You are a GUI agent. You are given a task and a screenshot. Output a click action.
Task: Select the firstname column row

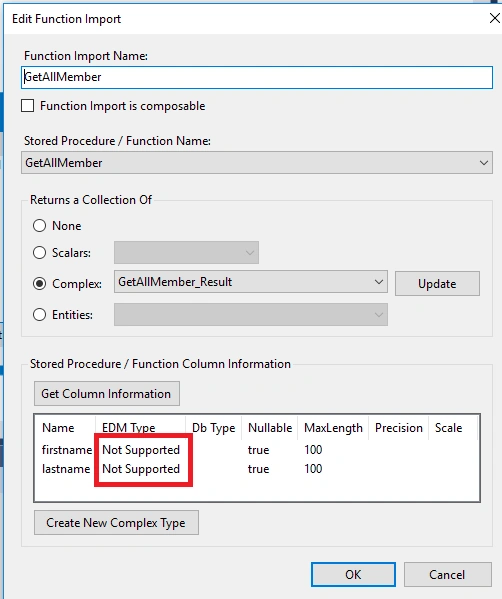[257, 450]
